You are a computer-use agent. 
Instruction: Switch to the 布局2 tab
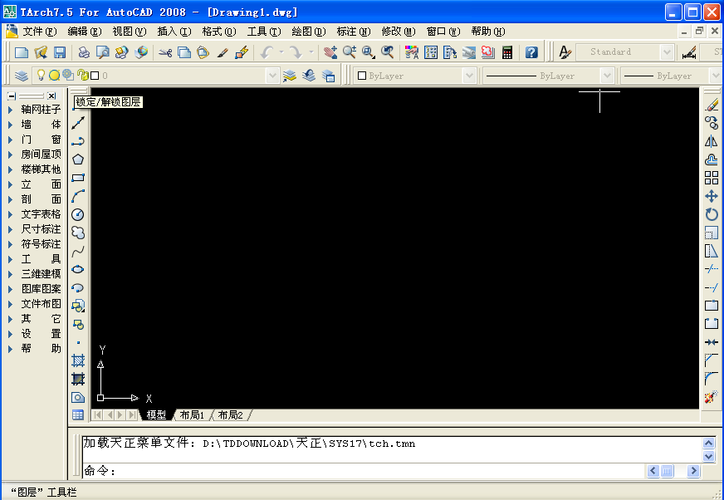point(230,415)
